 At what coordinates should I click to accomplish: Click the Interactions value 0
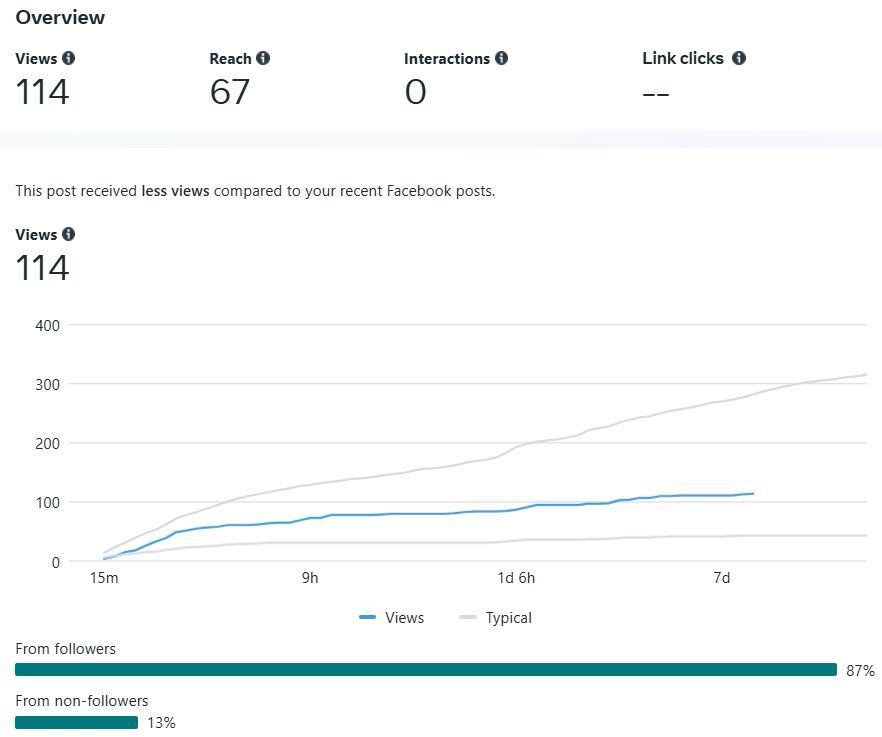tap(415, 92)
